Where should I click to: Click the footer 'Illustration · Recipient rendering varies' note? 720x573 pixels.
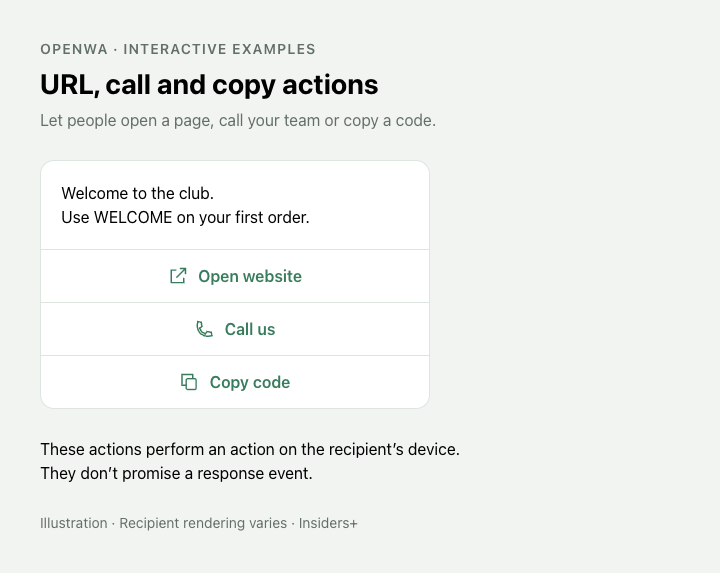198,523
